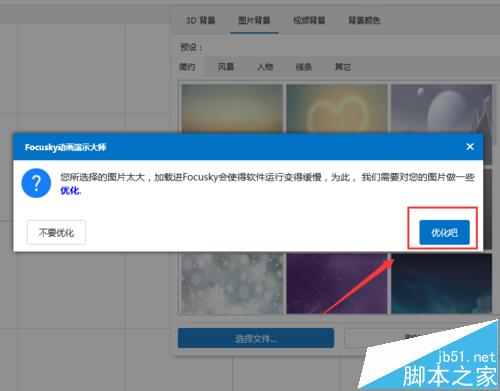Pick the purple starry background thumbnail

(337, 283)
